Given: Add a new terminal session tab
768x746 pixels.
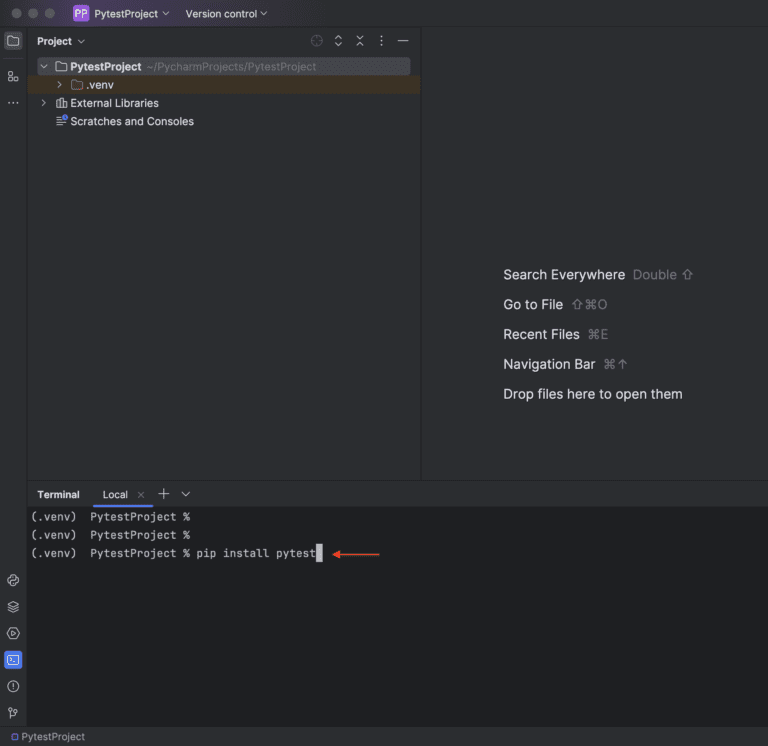Looking at the screenshot, I should tap(164, 494).
